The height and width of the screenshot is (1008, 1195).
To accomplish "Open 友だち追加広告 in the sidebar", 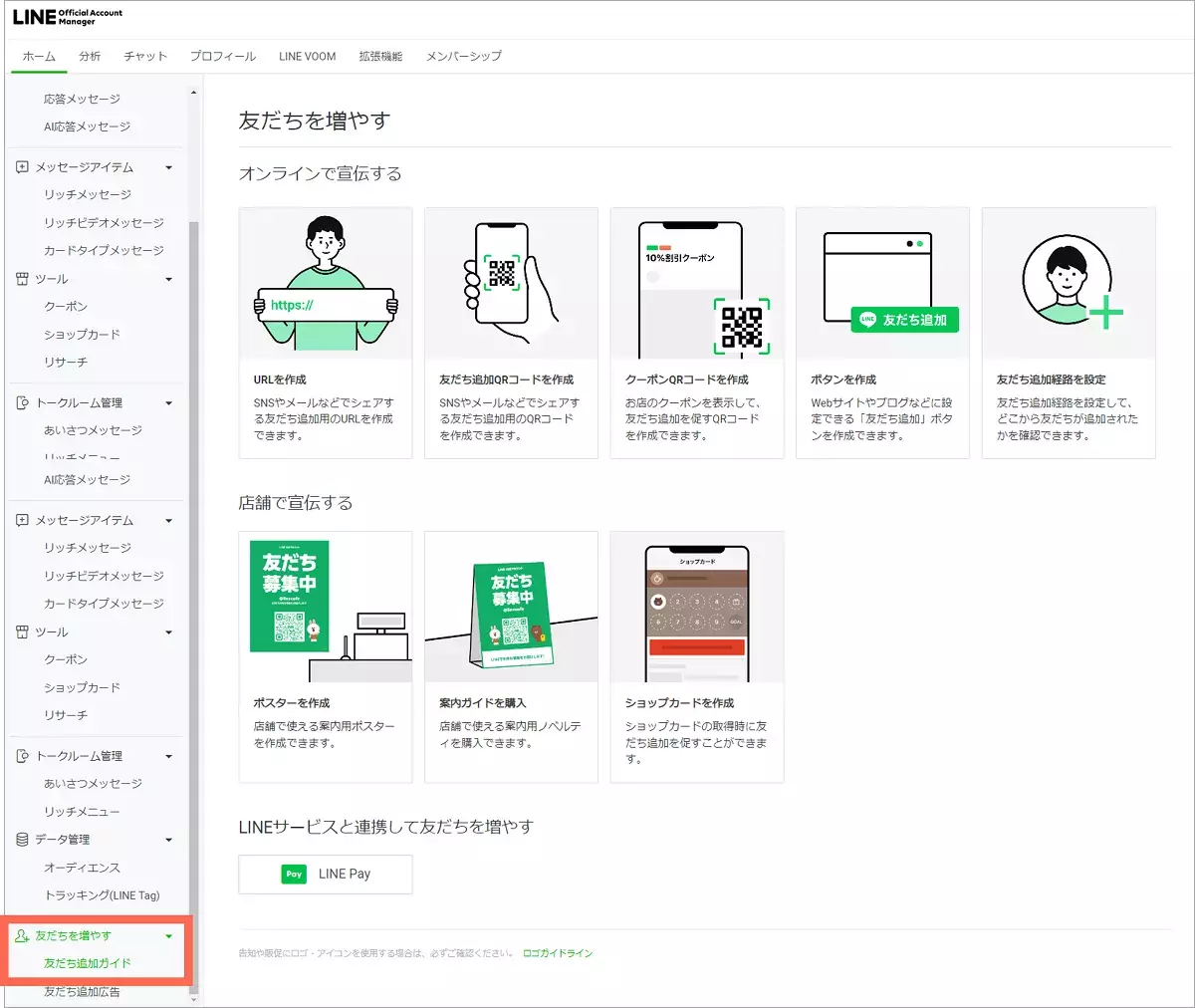I will [82, 992].
